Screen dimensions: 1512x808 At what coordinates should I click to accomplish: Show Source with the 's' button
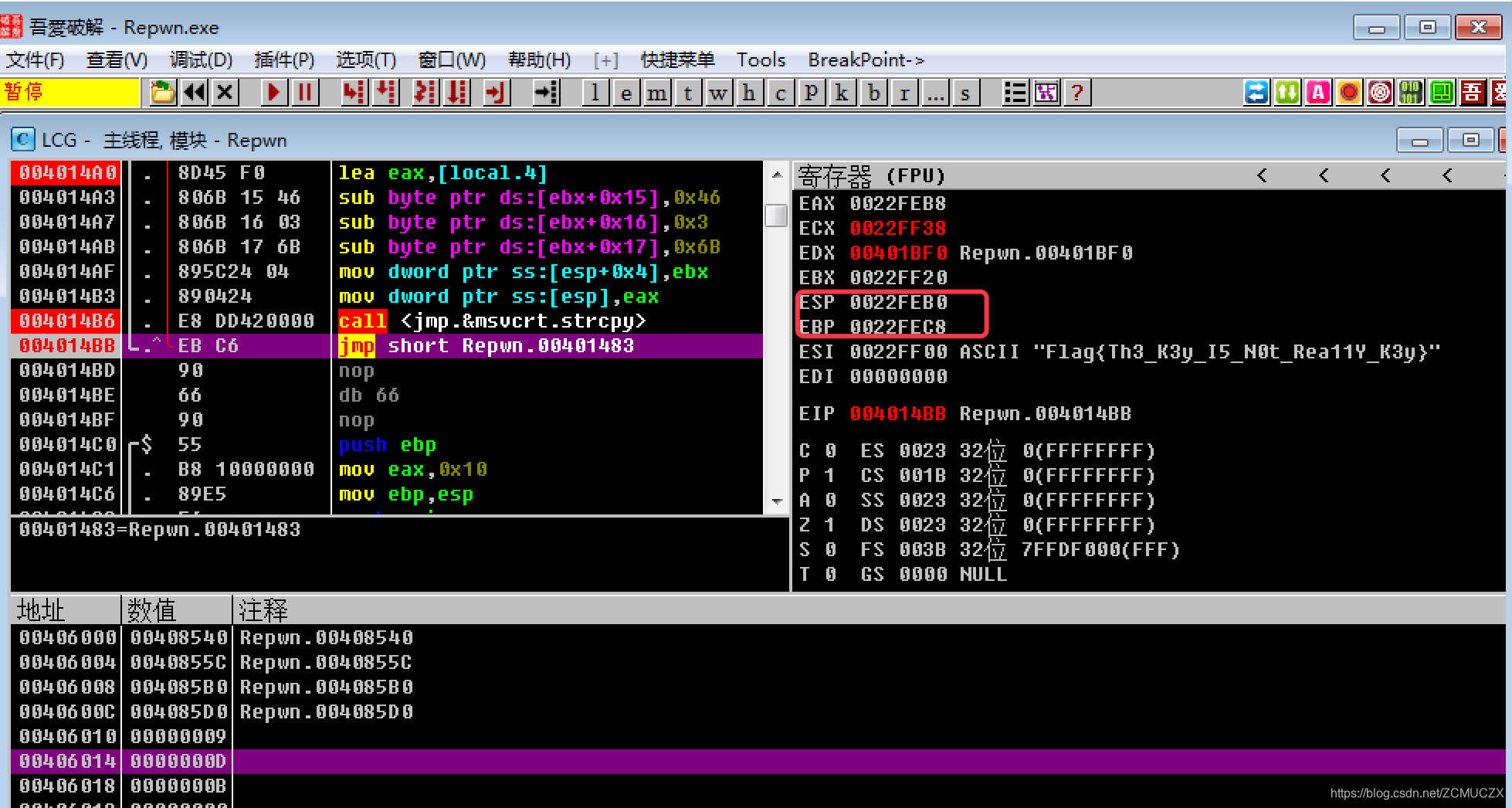point(965,93)
